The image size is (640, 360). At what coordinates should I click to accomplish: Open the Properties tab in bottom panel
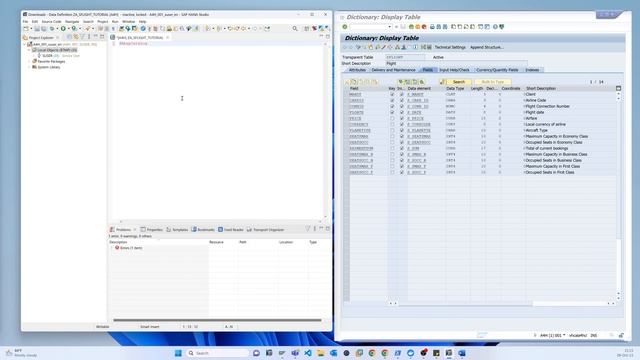(151, 229)
